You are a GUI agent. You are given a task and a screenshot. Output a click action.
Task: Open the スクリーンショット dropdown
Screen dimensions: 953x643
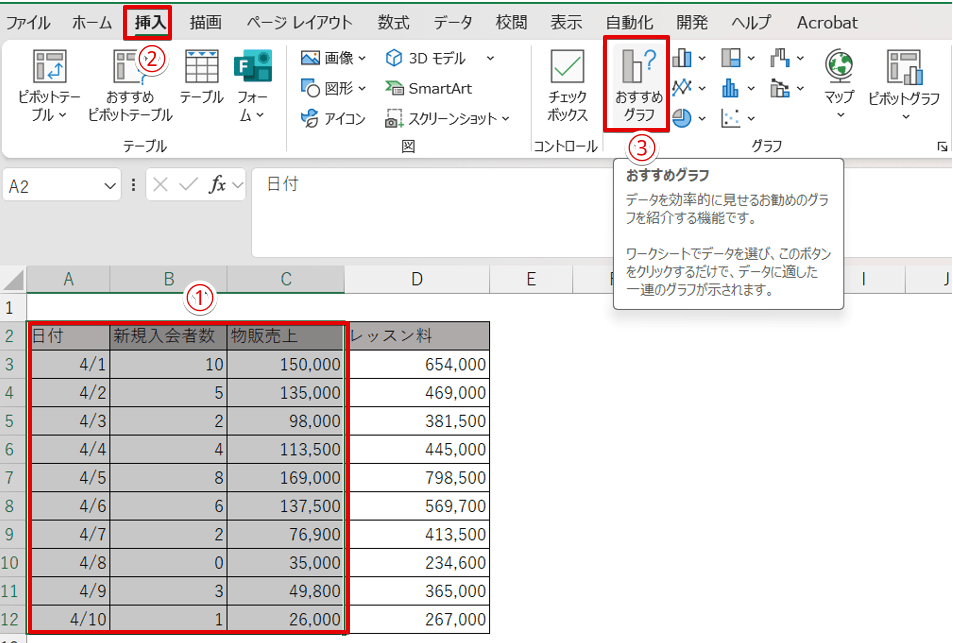click(447, 118)
